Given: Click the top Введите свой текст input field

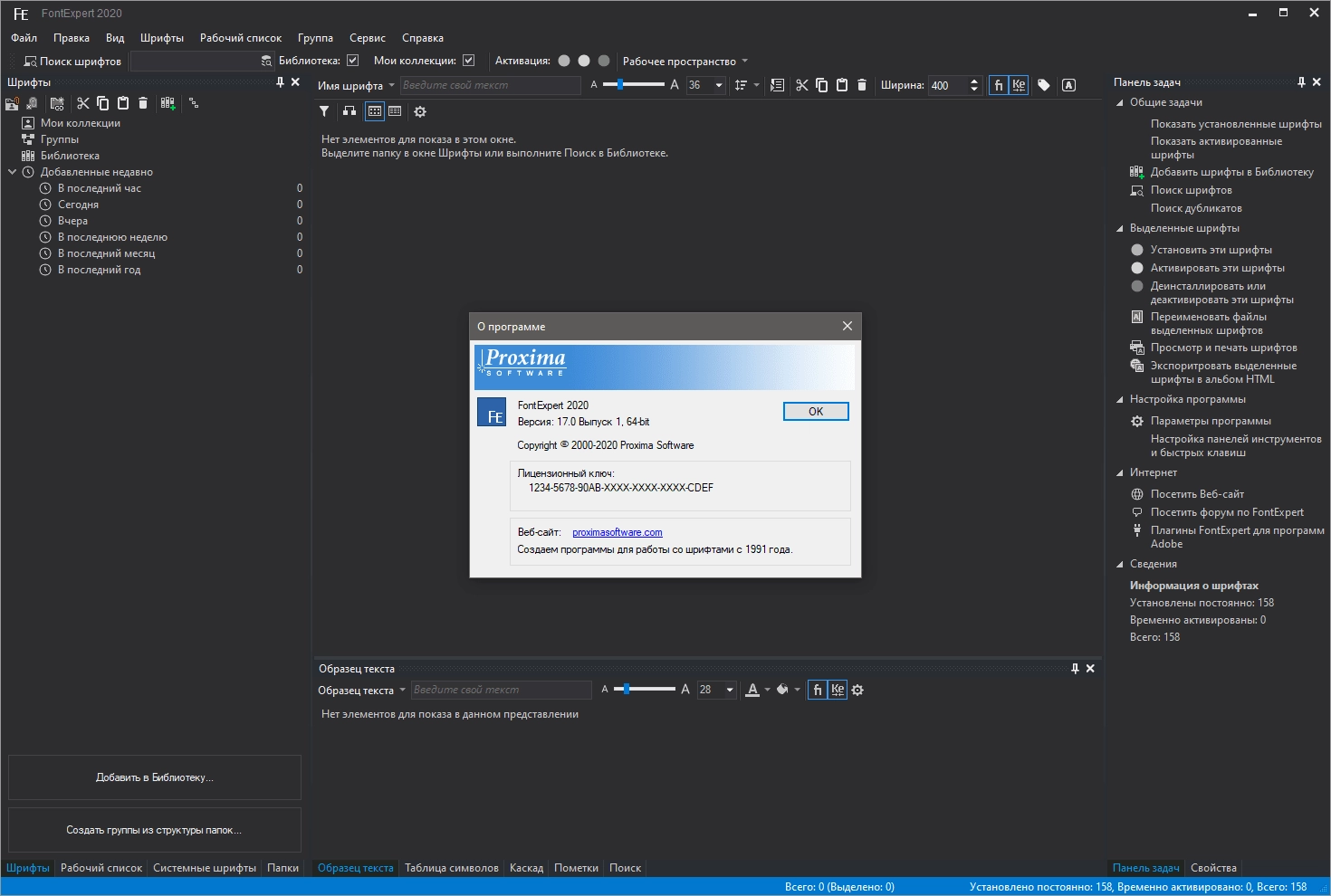Looking at the screenshot, I should click(490, 85).
